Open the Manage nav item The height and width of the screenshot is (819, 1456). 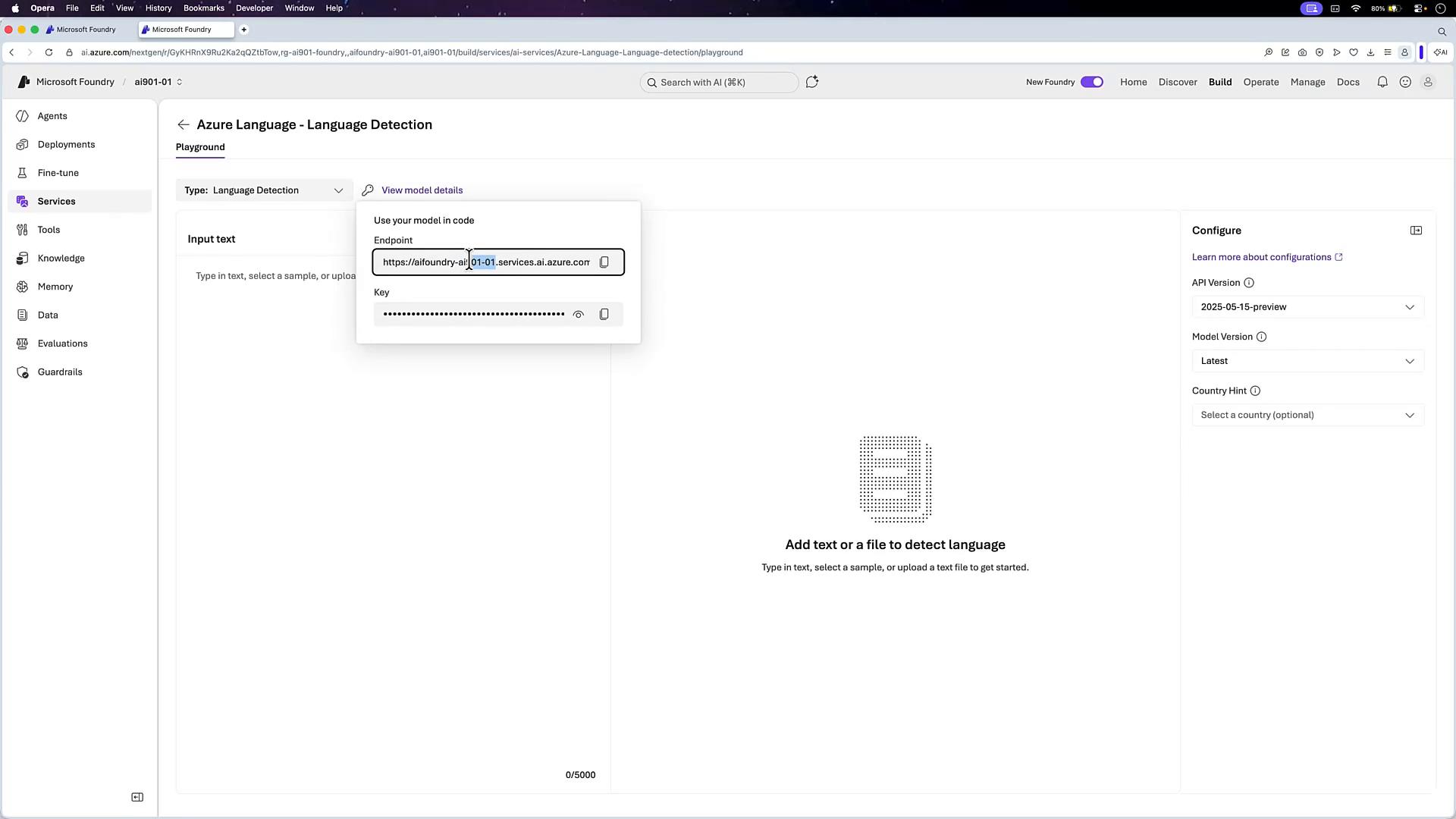point(1308,82)
